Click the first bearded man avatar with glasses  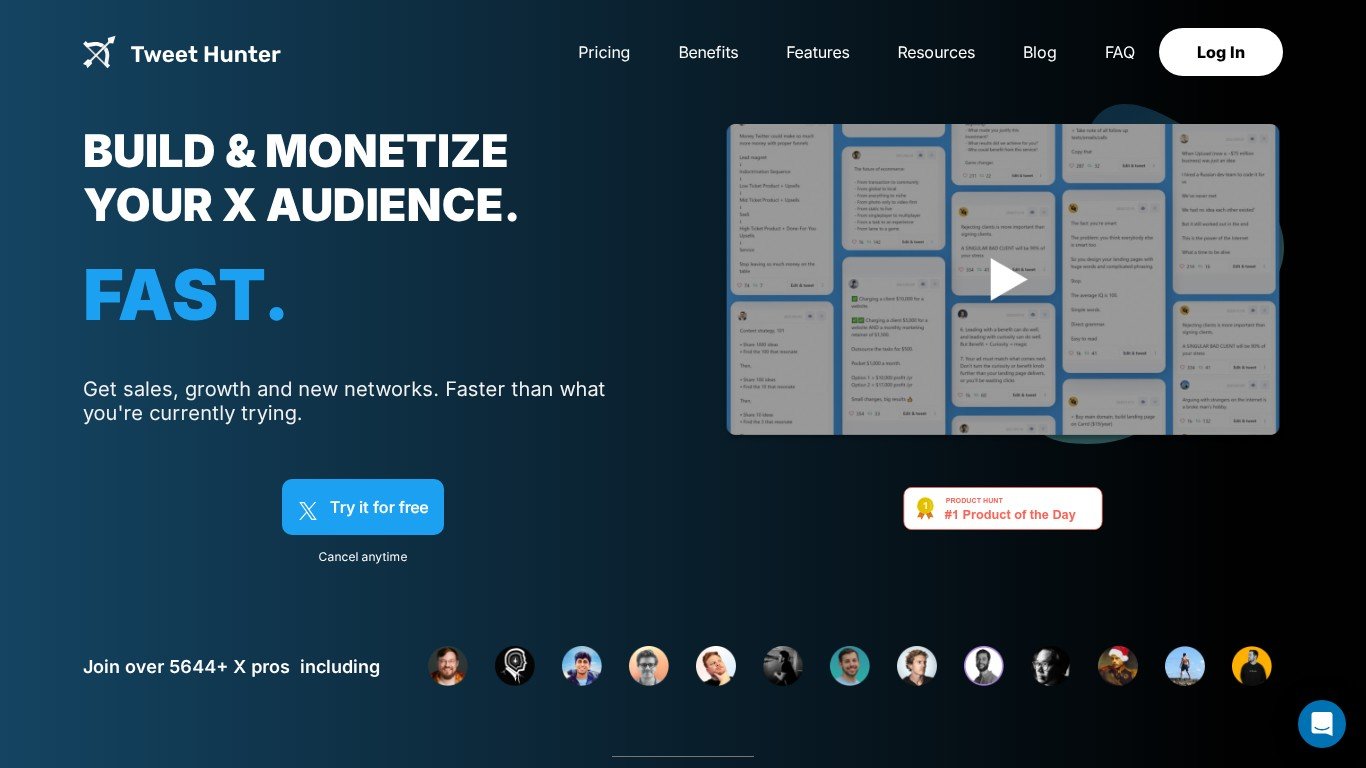click(x=448, y=666)
